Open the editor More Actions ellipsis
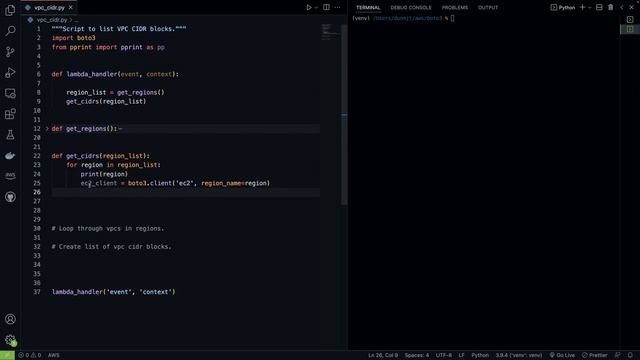The height and width of the screenshot is (360, 640). [337, 7]
